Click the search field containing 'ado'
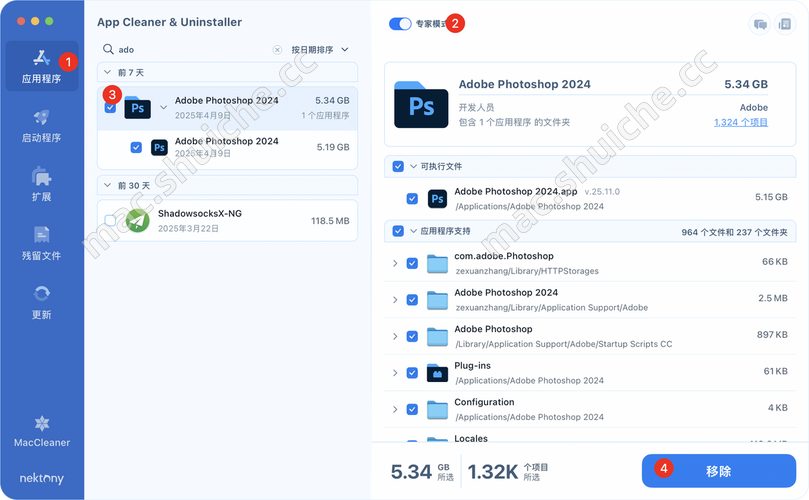The height and width of the screenshot is (500, 809). [190, 49]
